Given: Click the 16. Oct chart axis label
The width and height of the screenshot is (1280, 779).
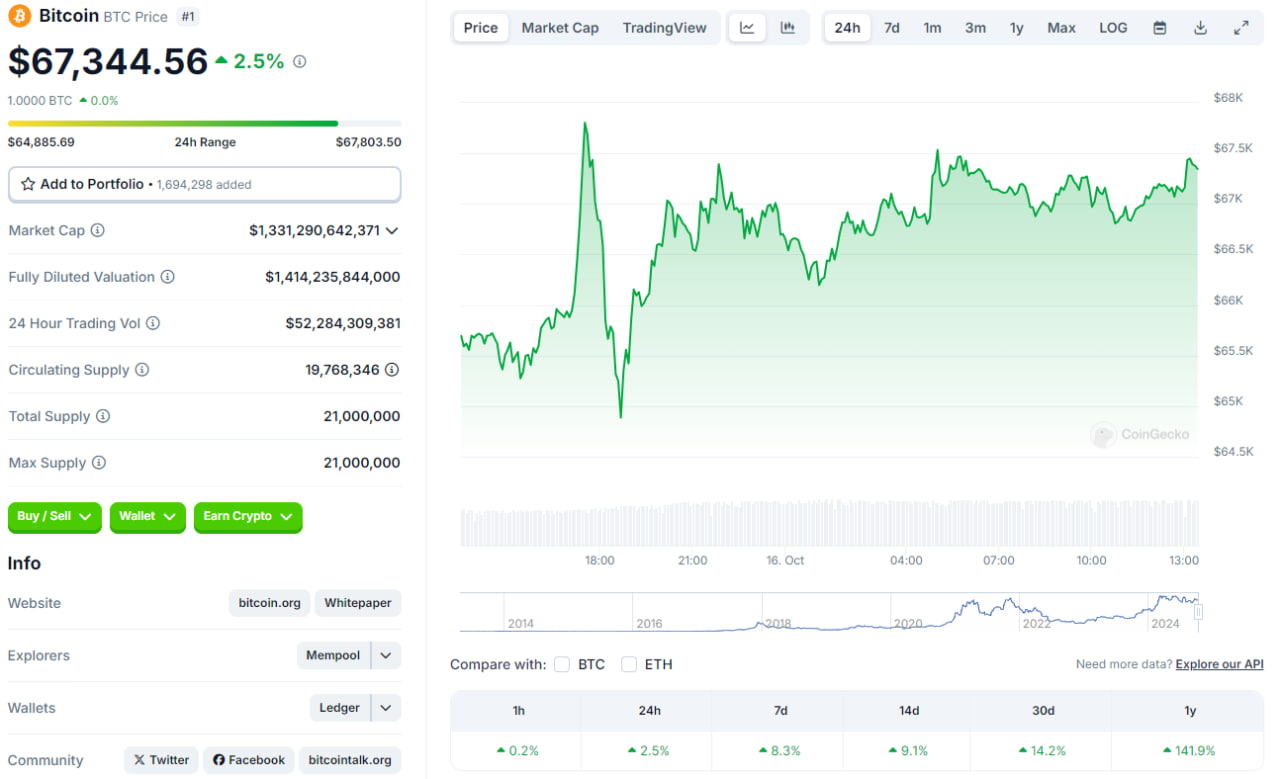Looking at the screenshot, I should pyautogui.click(x=785, y=560).
